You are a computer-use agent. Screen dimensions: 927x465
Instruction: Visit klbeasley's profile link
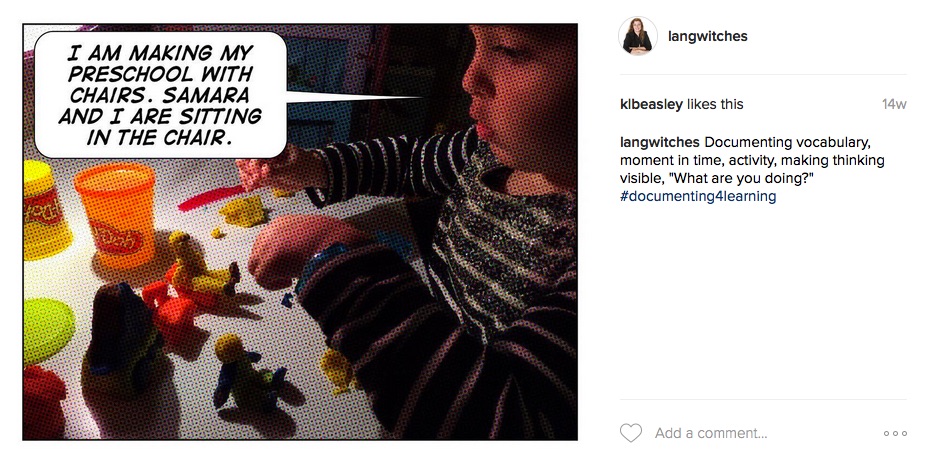650,104
